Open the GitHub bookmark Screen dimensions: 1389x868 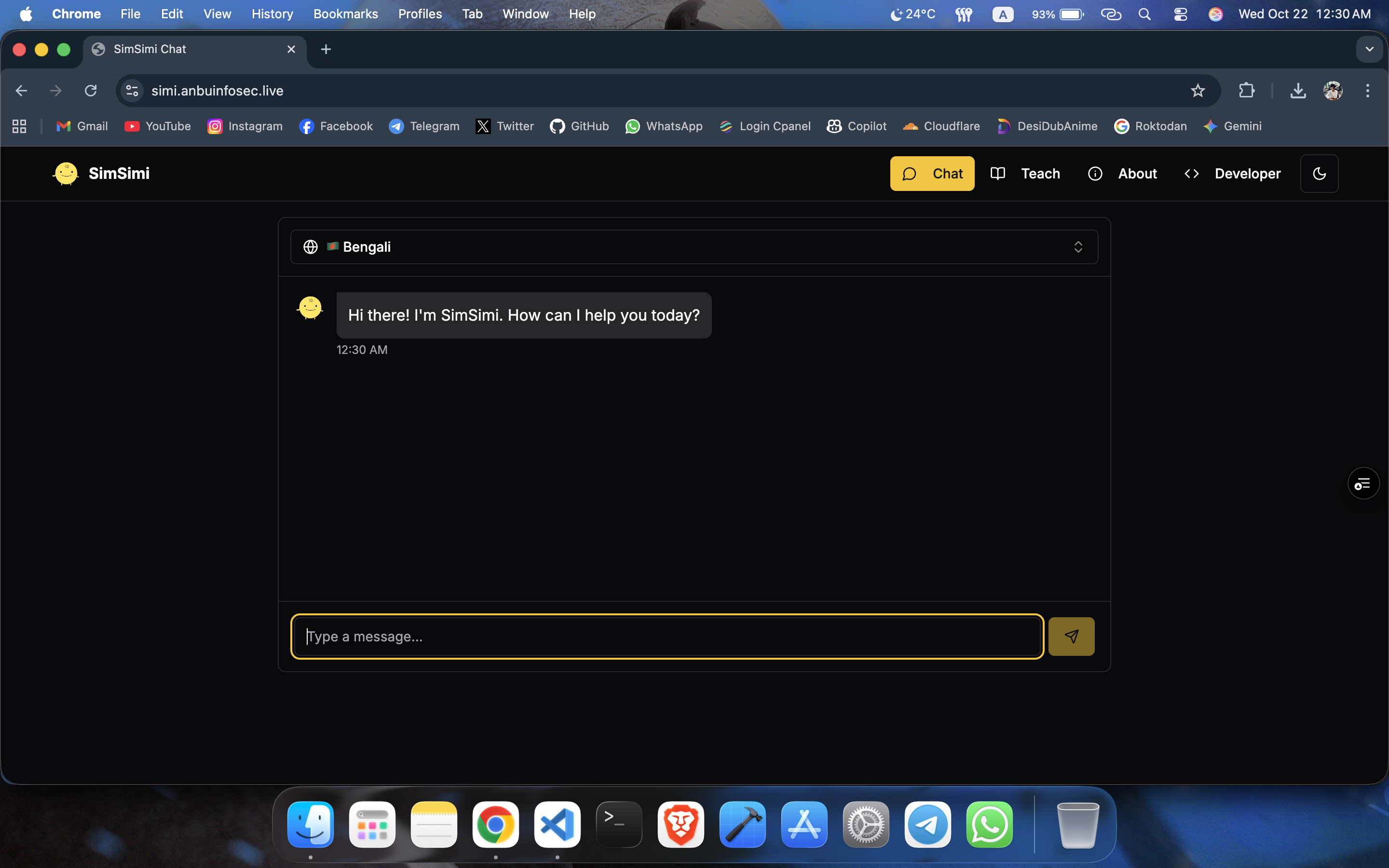point(579,126)
